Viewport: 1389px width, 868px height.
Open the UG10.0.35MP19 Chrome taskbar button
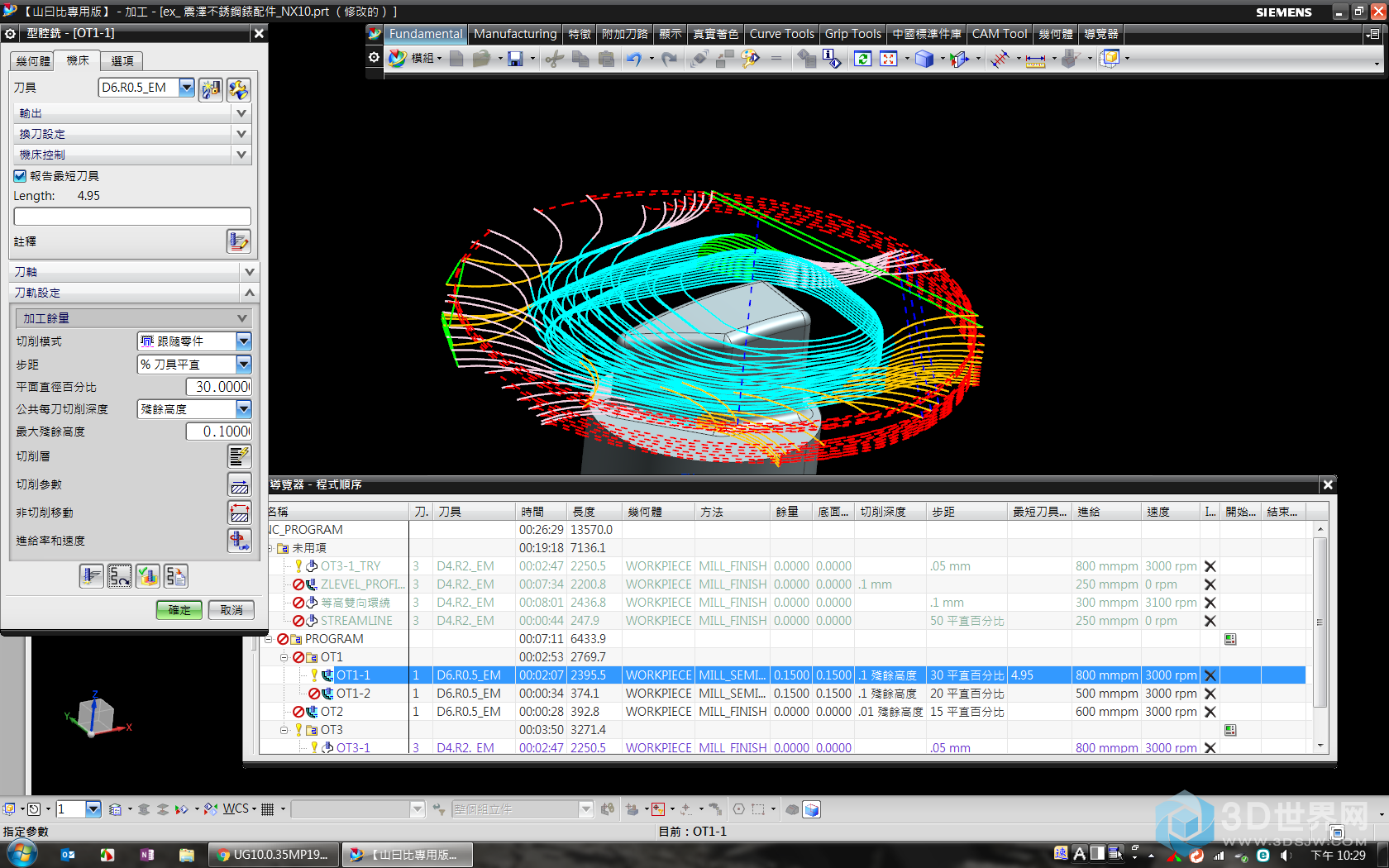tap(274, 855)
